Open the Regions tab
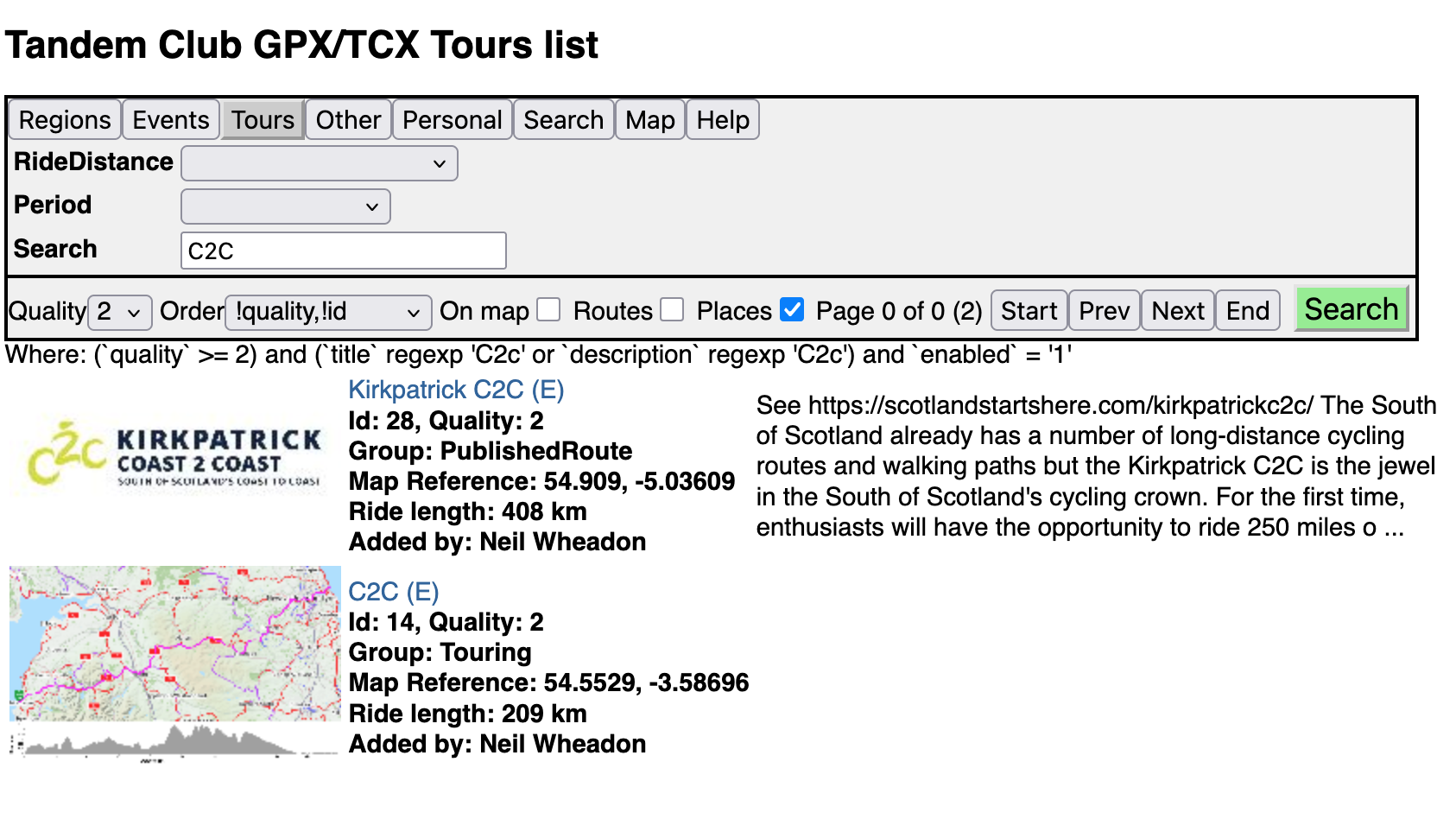Image resolution: width=1456 pixels, height=838 pixels. [65, 120]
